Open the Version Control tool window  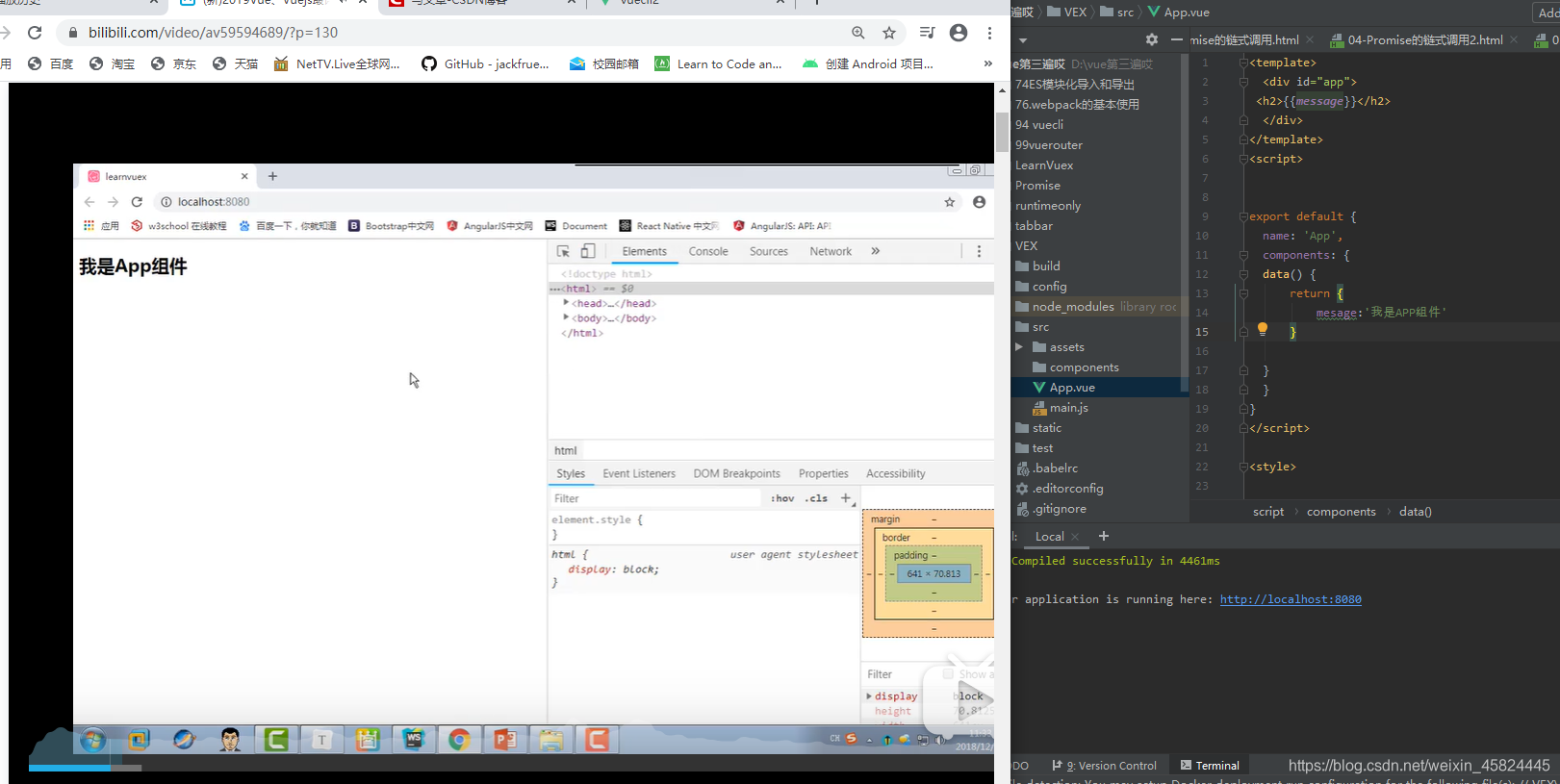click(x=1105, y=766)
